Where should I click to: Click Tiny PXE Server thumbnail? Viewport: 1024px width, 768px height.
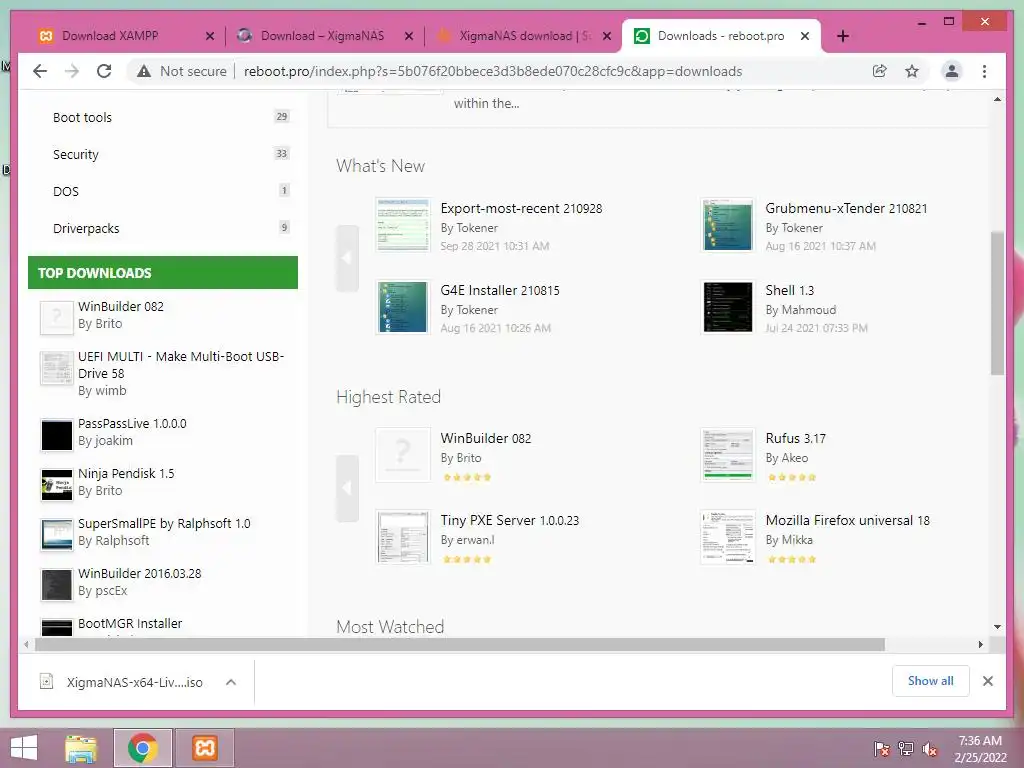(403, 537)
